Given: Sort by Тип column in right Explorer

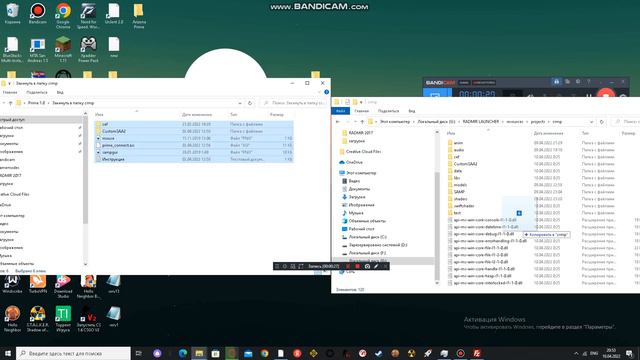Looking at the screenshot, I should pos(585,133).
